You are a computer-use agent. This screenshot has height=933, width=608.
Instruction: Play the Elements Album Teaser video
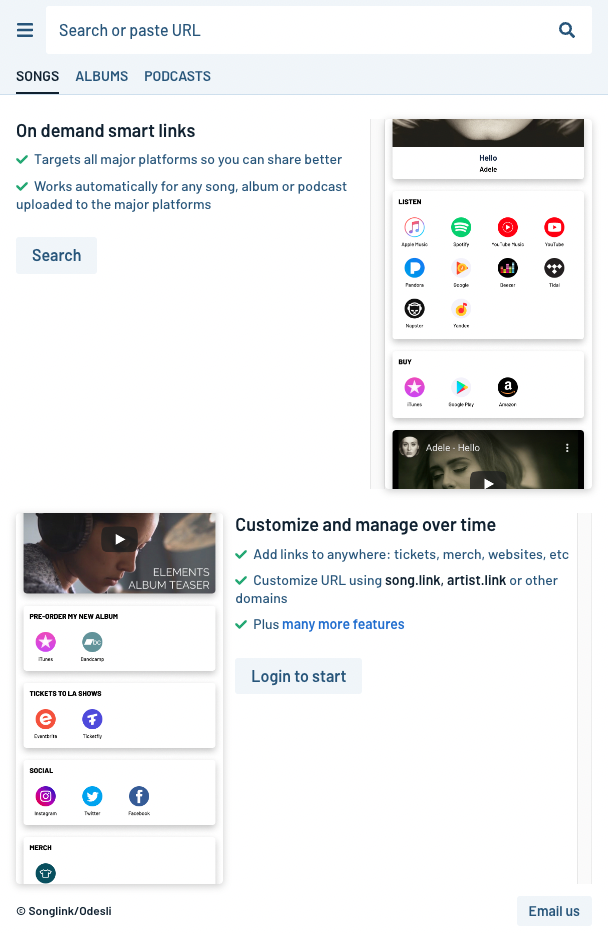click(x=119, y=539)
